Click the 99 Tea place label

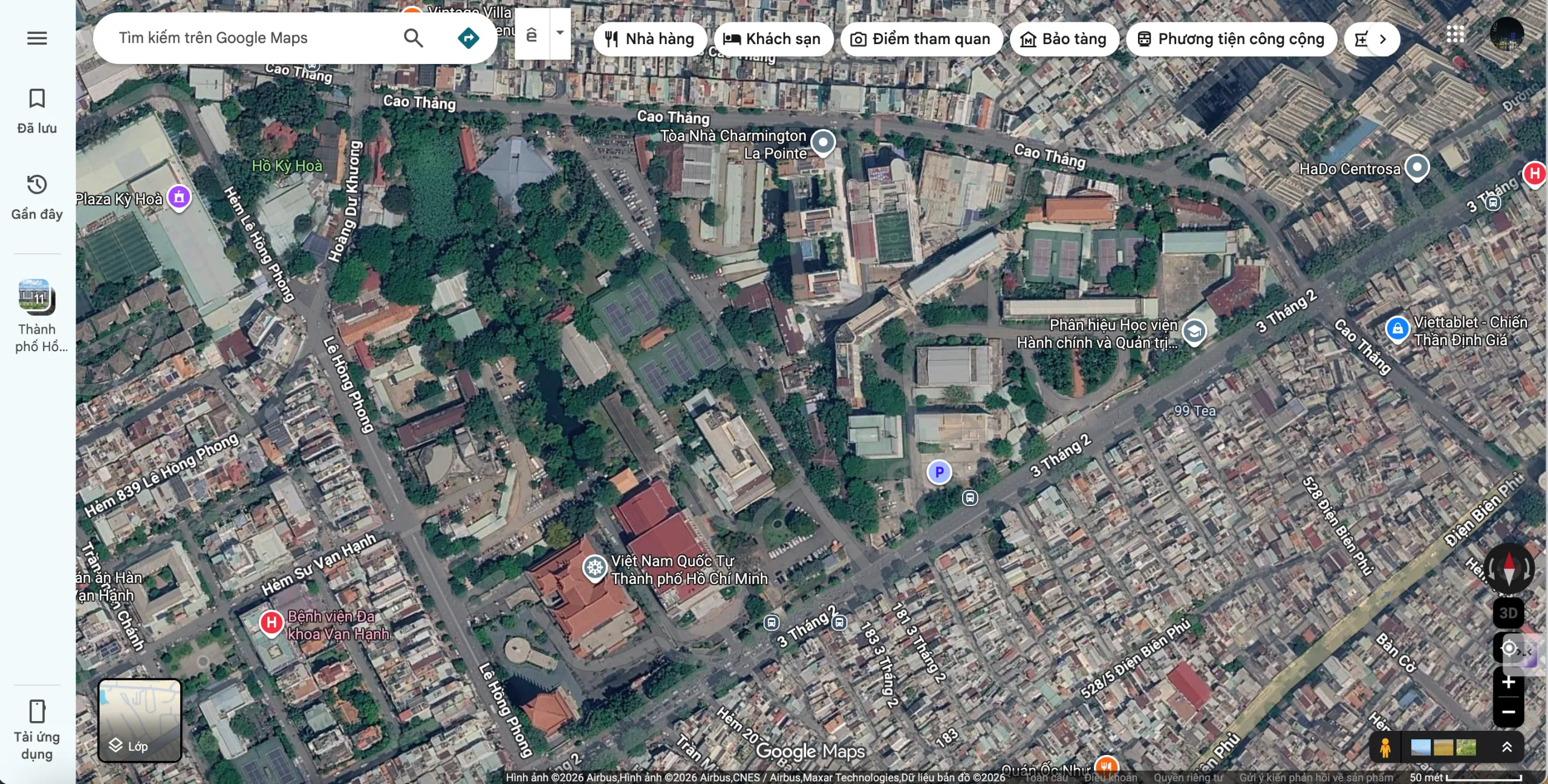[x=1195, y=411]
